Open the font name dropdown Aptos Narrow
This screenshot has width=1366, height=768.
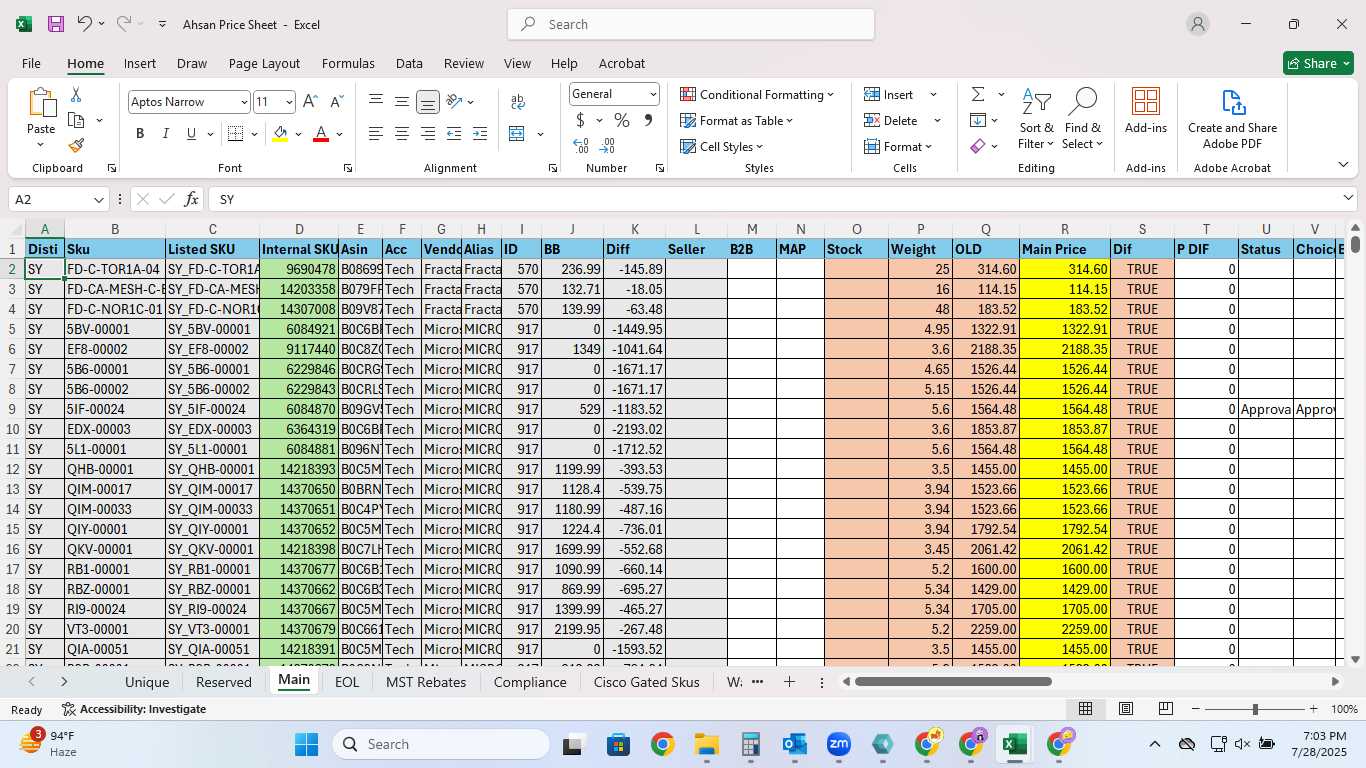coord(243,102)
